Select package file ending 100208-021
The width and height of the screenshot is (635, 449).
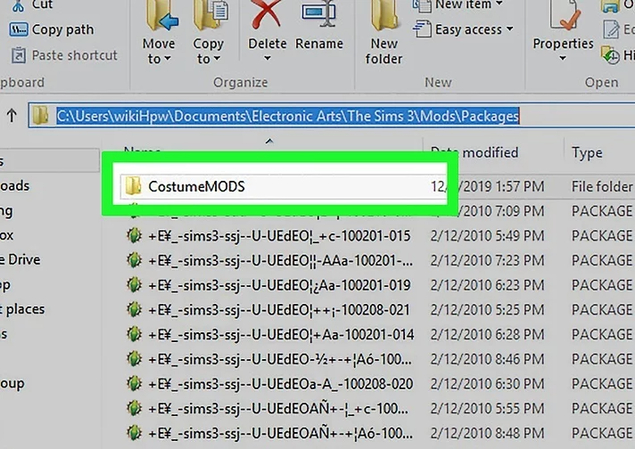pyautogui.click(x=279, y=310)
